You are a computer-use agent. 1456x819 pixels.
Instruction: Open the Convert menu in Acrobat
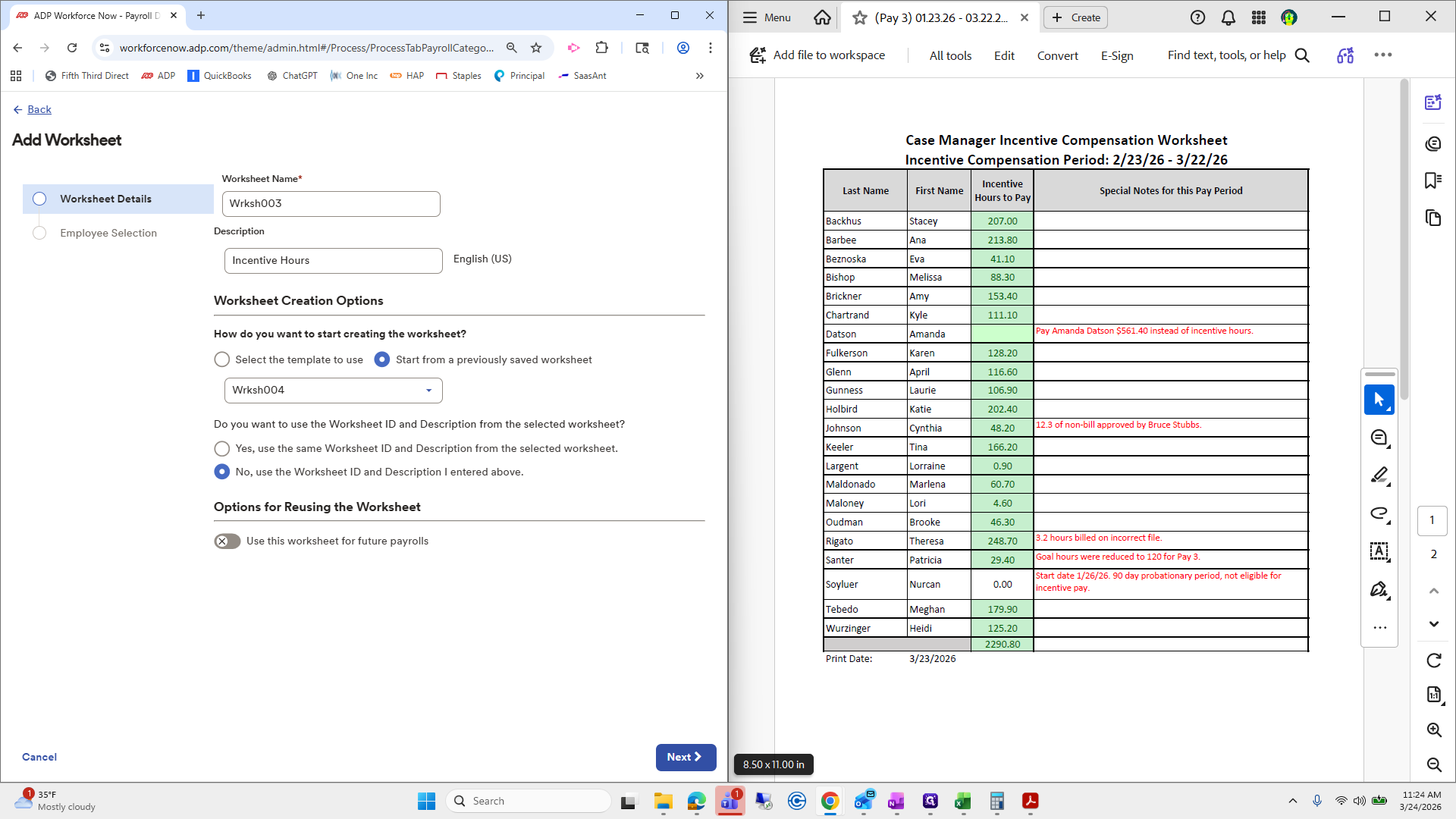click(1057, 55)
